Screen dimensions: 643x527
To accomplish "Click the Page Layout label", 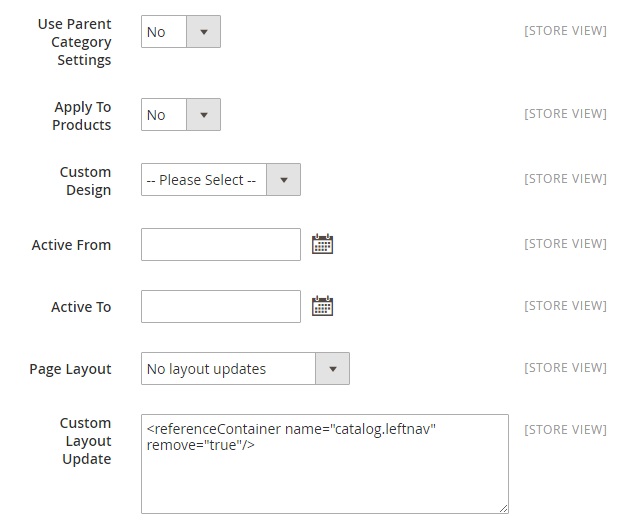I will 70,369.
